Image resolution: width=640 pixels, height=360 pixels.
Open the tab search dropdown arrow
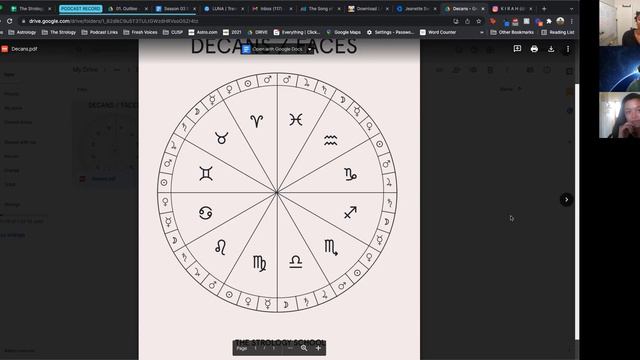tap(571, 9)
